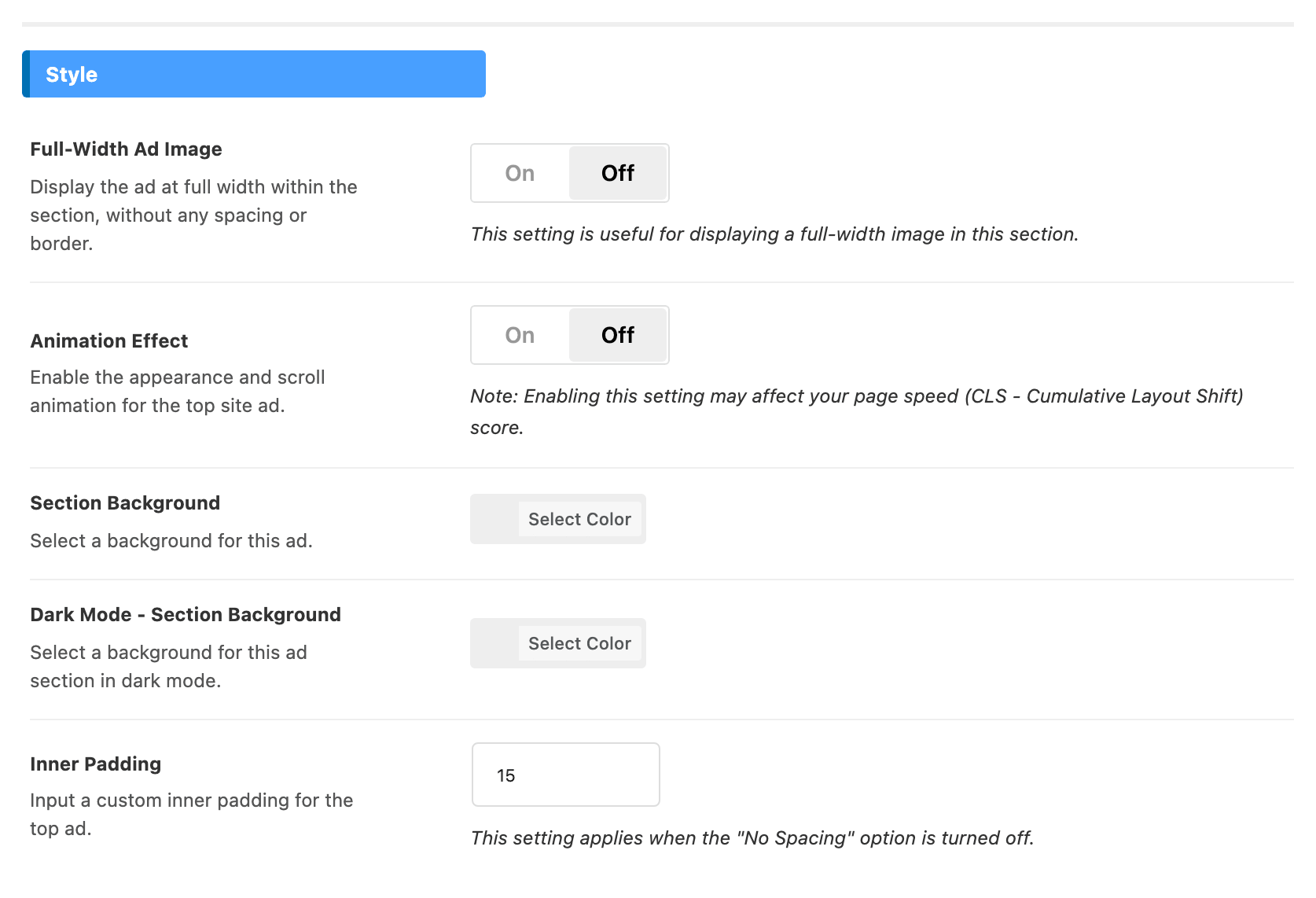Open Section Background color swatch
This screenshot has height=898, width=1316.
point(494,519)
